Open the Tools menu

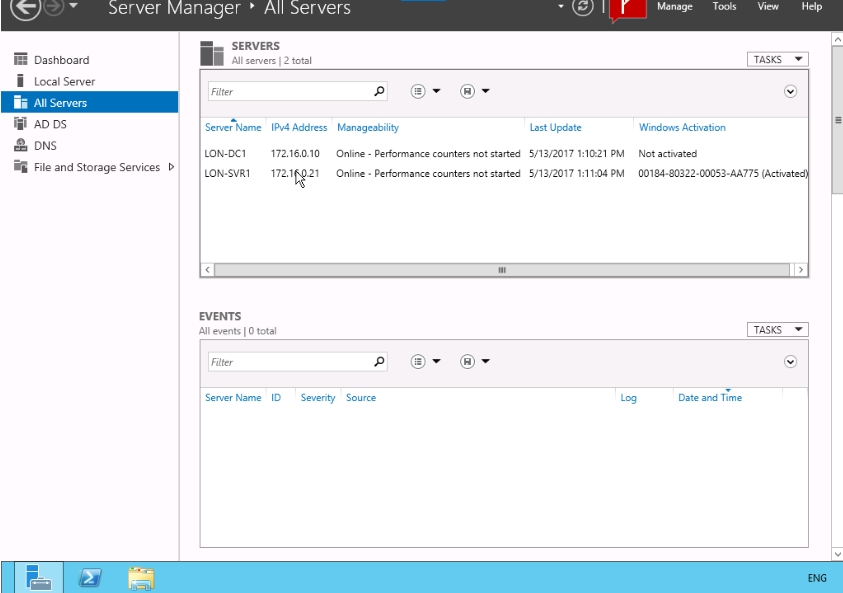pyautogui.click(x=724, y=6)
